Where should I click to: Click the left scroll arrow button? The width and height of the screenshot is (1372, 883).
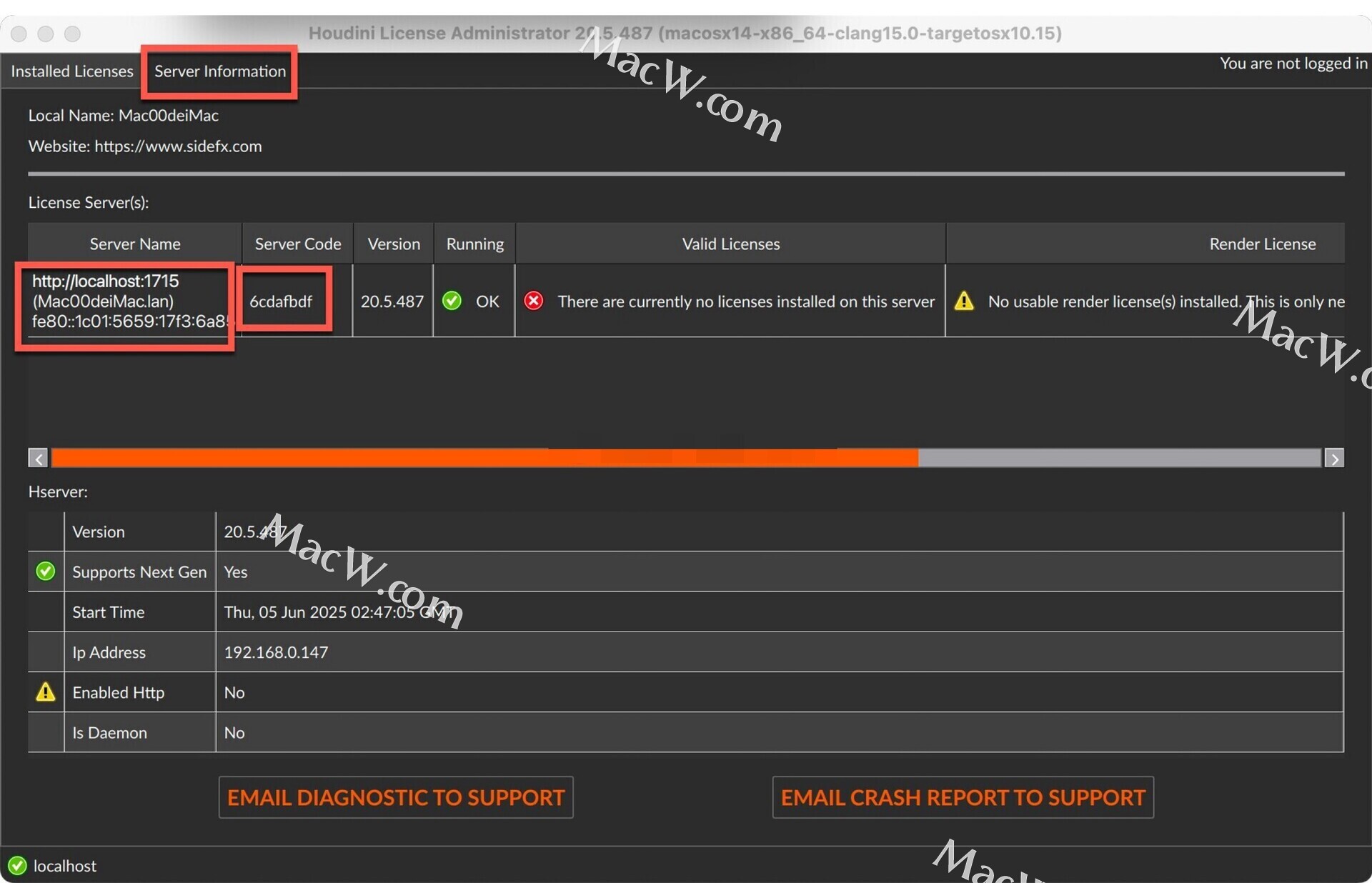[x=38, y=458]
